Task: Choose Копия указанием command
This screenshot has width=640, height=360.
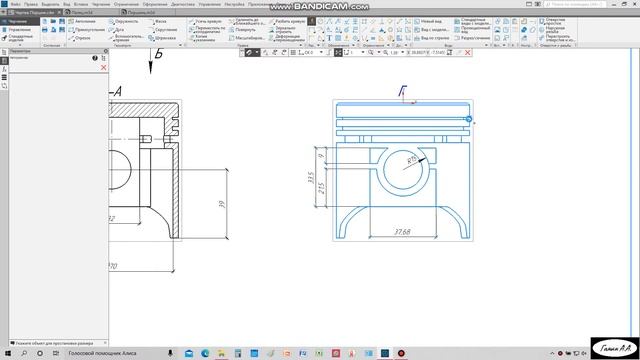Action: (202, 38)
